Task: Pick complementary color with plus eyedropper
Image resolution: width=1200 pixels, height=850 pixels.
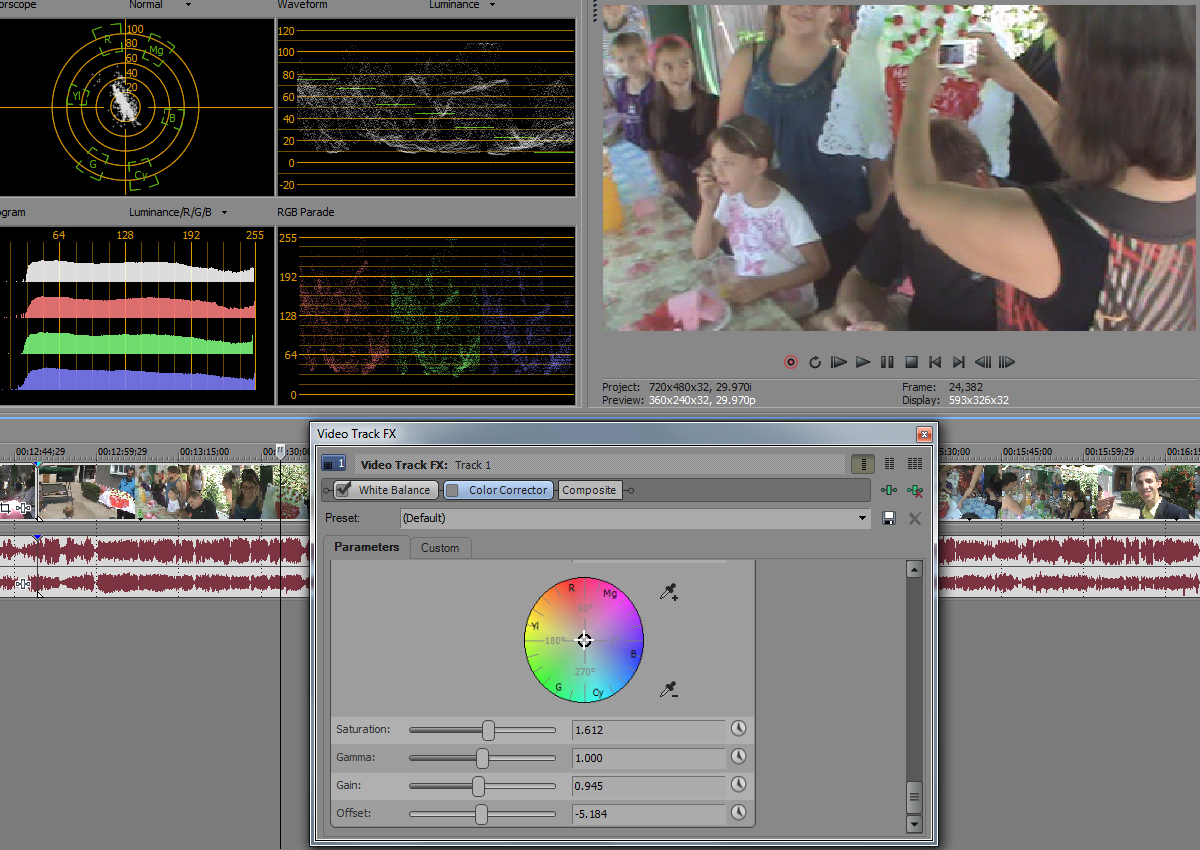Action: click(x=669, y=593)
